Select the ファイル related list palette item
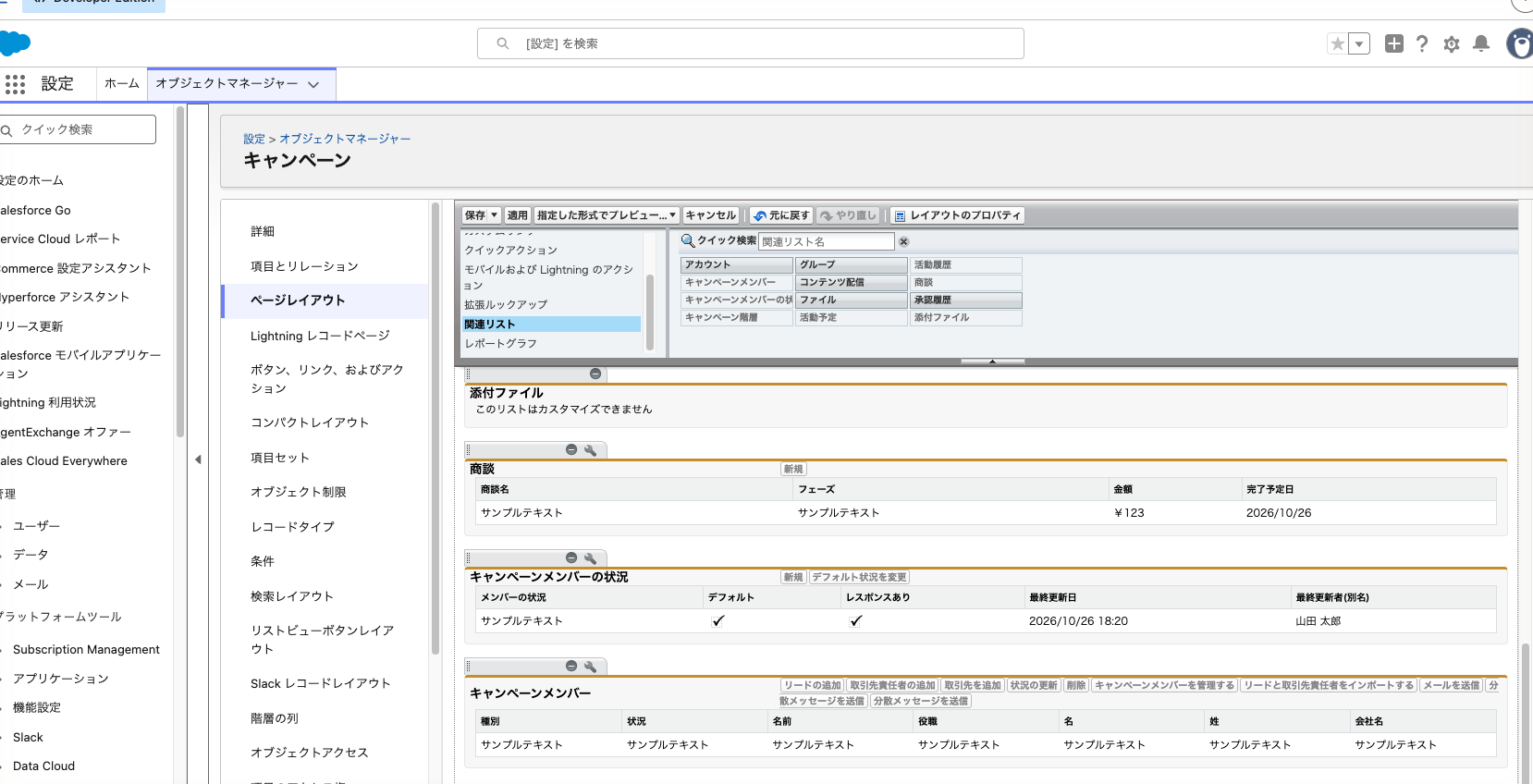The image size is (1533, 784). [x=852, y=300]
